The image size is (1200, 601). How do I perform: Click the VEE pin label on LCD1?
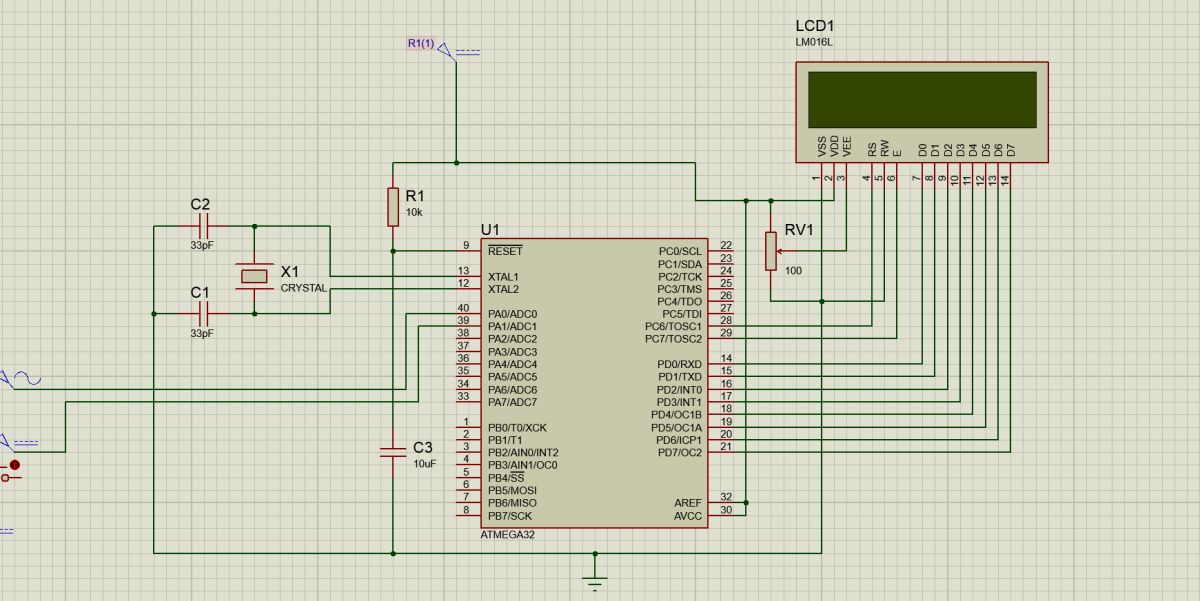coord(848,147)
